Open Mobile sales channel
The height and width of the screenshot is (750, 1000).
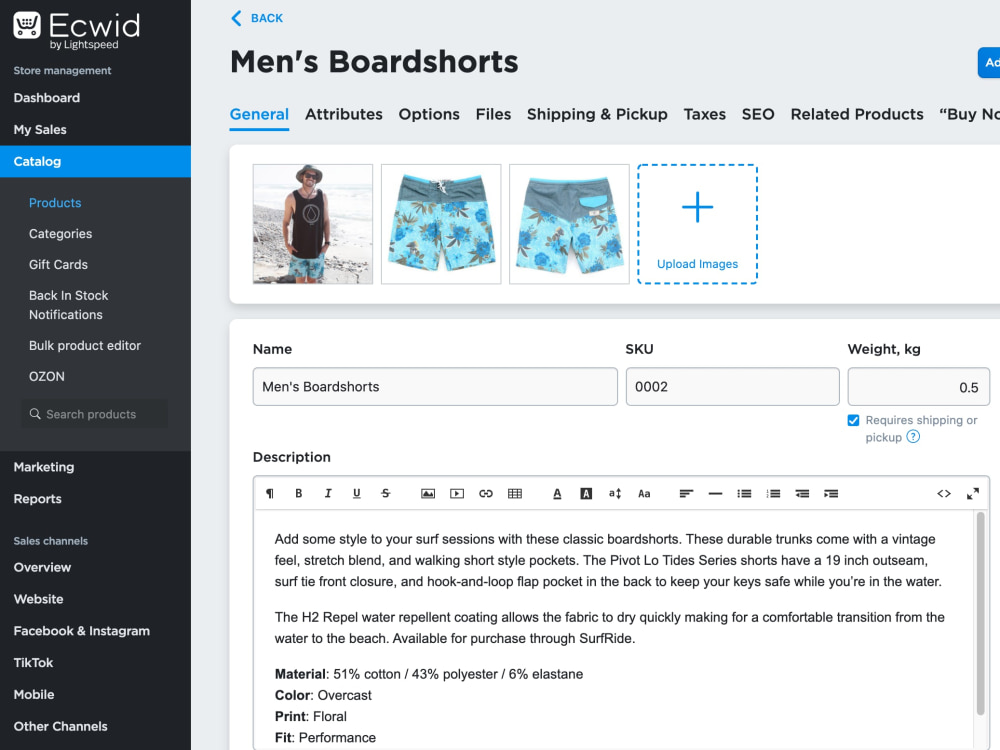tap(34, 695)
